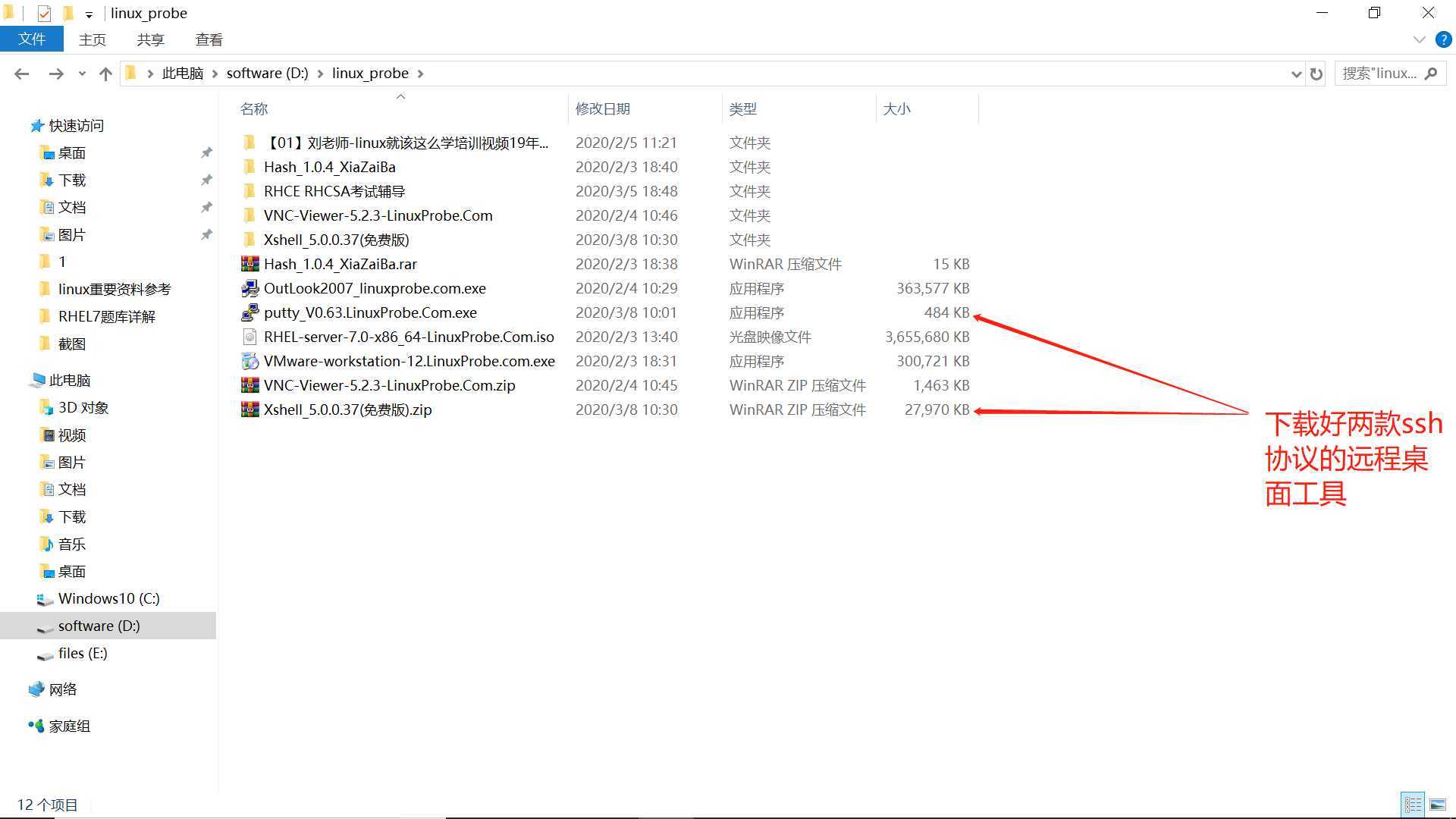Select the RHEL-server-7.0 iso disc image icon
The height and width of the screenshot is (819, 1456).
pos(249,337)
